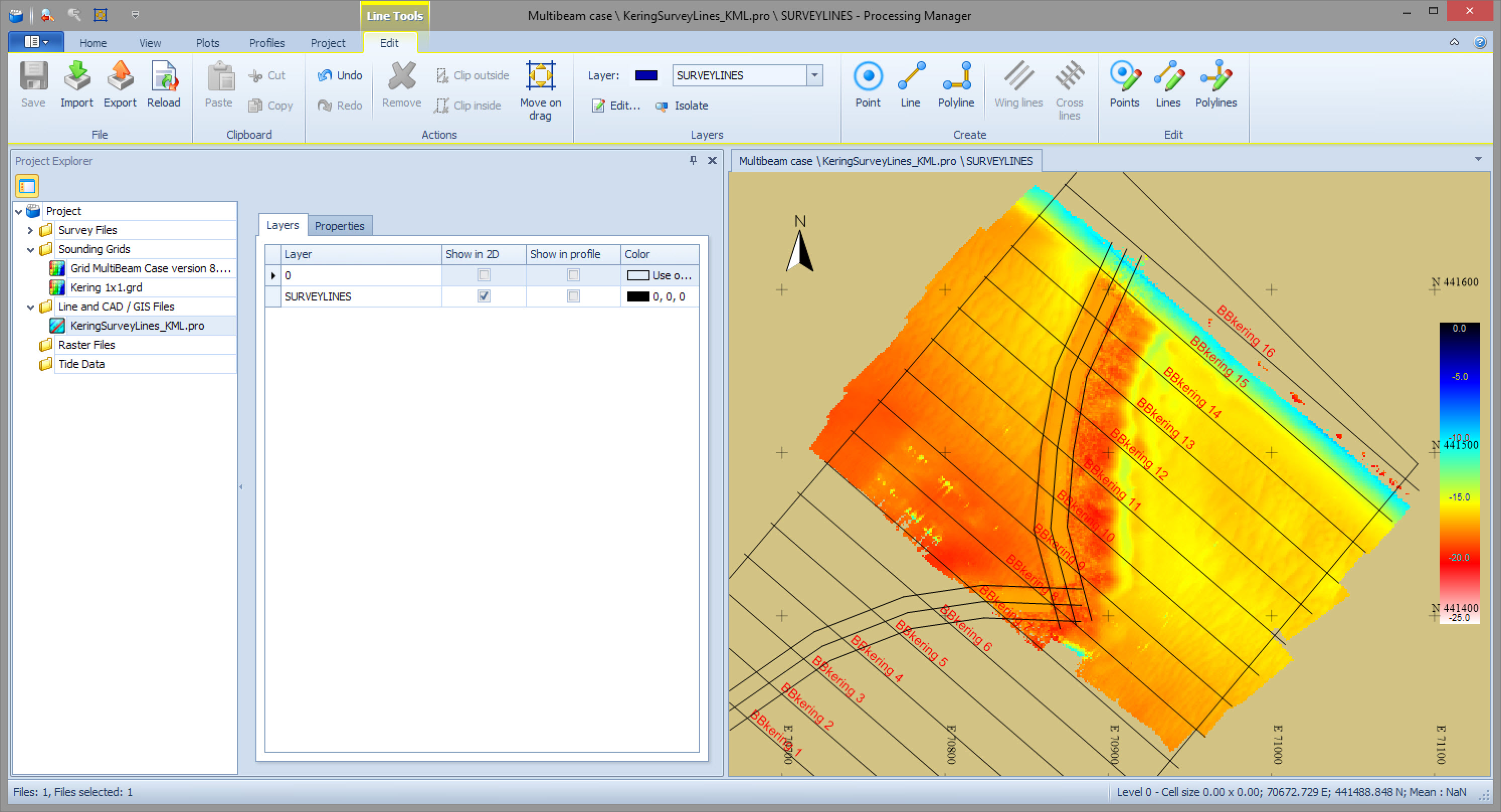This screenshot has height=812, width=1501.
Task: Click the black color swatch for SURVEYLINES
Action: [637, 296]
